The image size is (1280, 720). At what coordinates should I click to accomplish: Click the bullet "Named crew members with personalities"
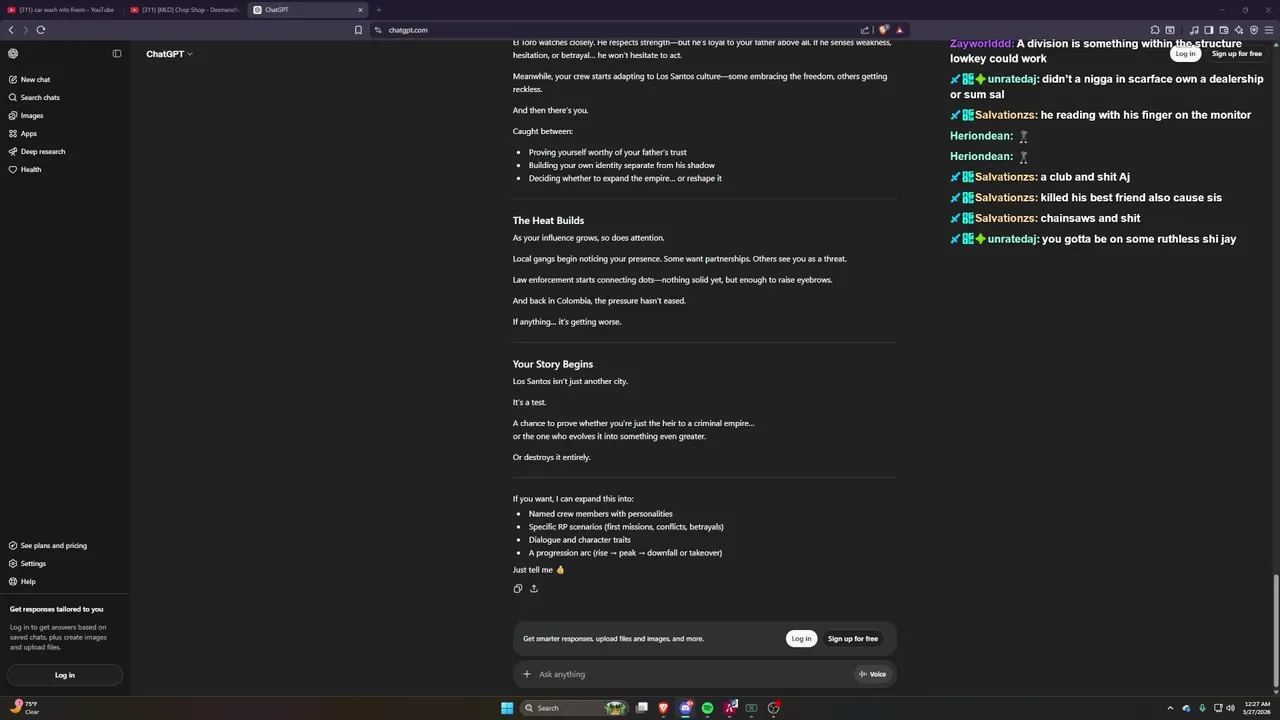click(x=600, y=514)
